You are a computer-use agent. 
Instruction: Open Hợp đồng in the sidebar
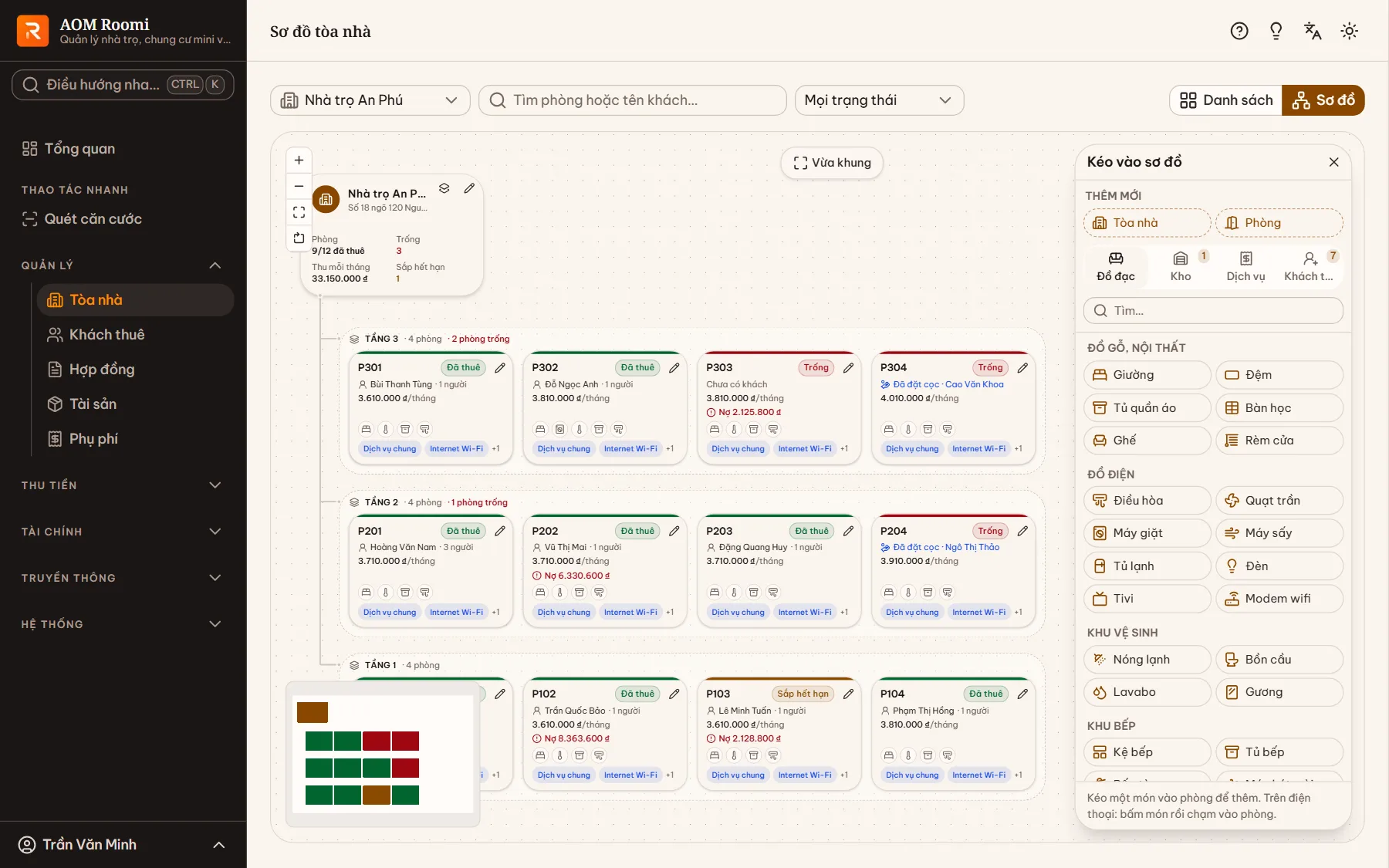click(135, 370)
